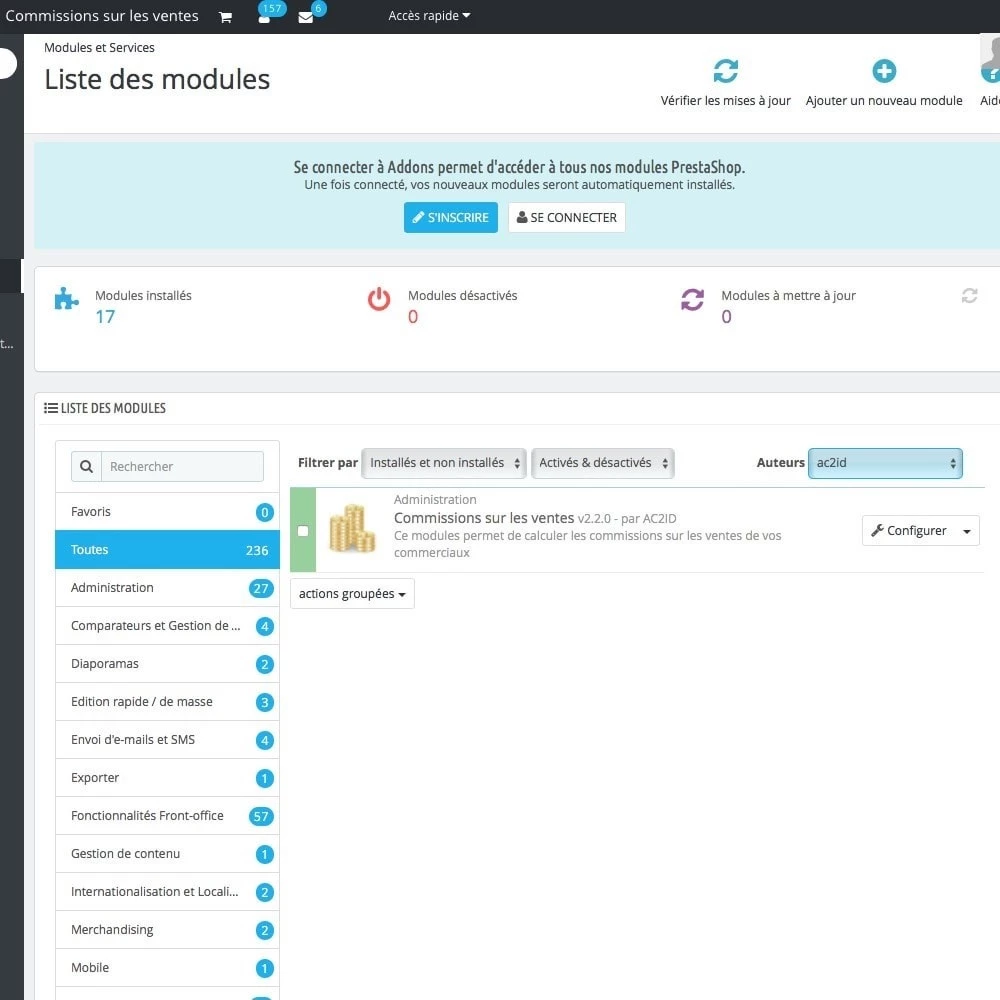Click Ajouter un nouveau module label
Screen dimensions: 1000x1000
(884, 101)
